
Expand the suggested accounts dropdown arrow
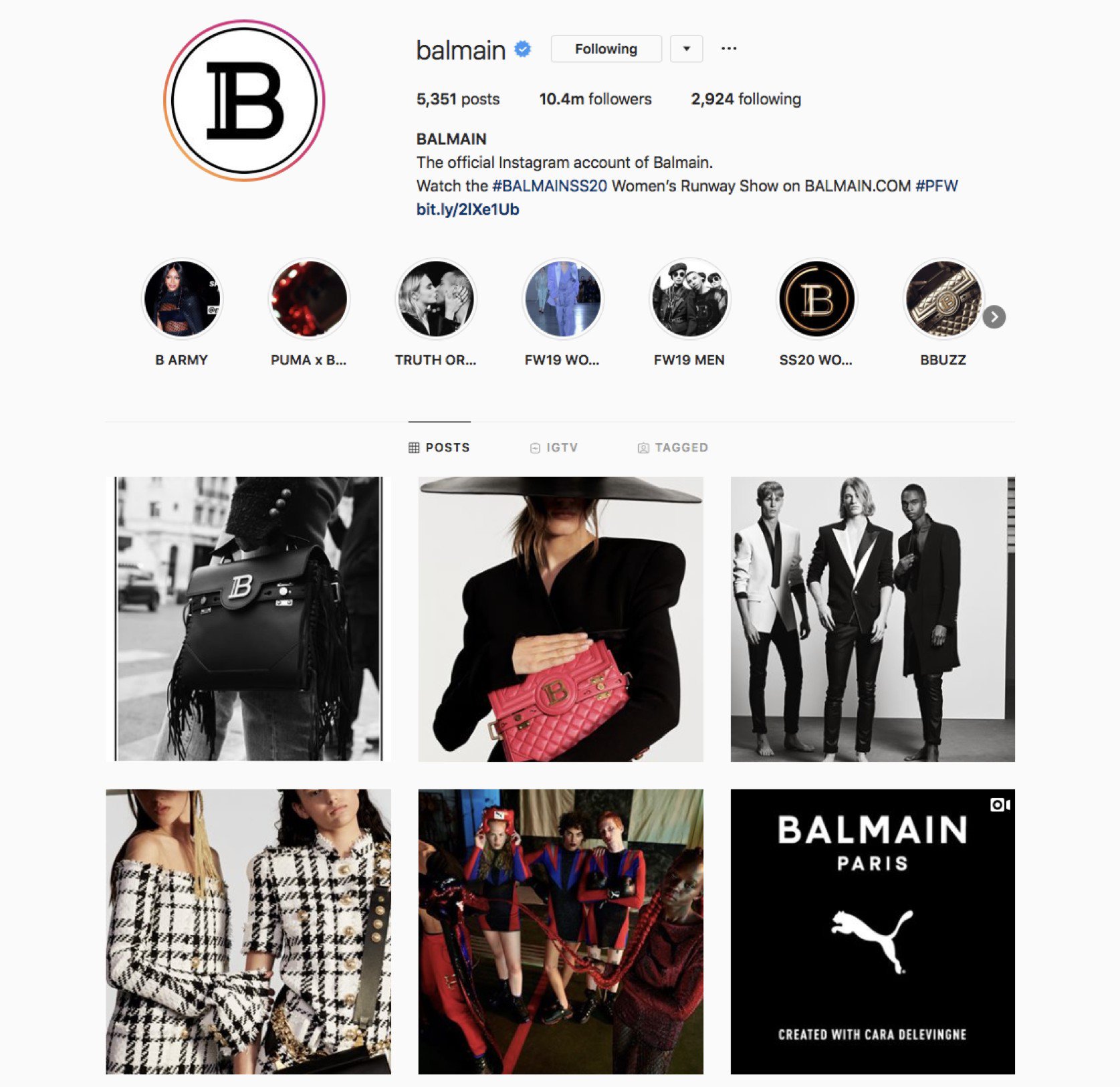click(x=687, y=49)
